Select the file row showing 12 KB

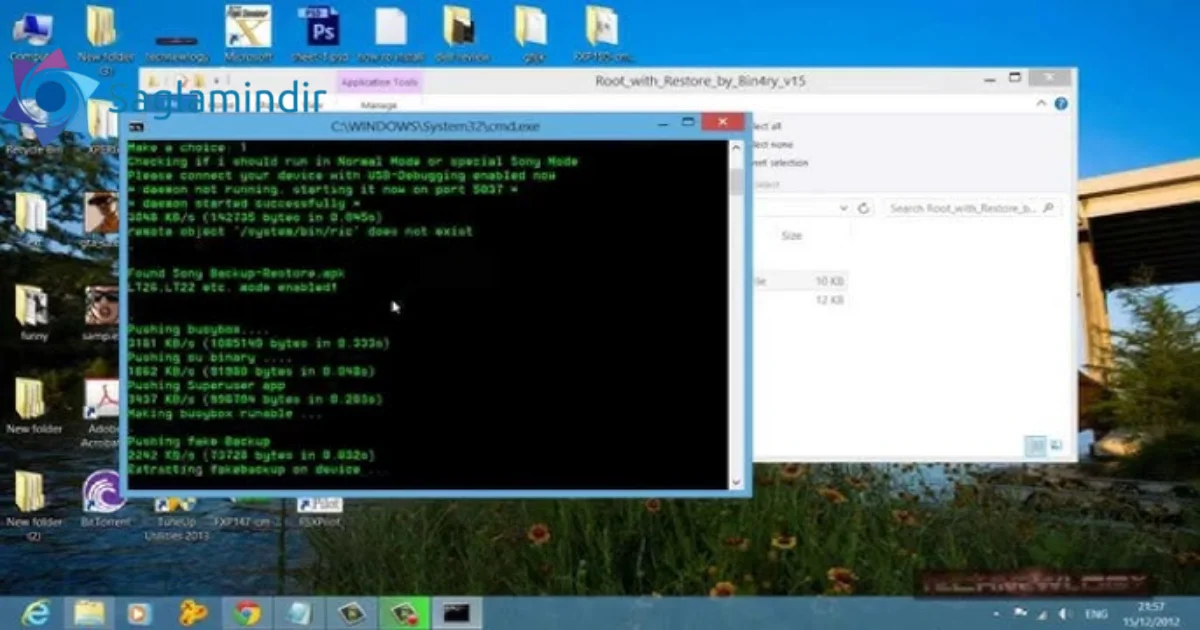point(799,300)
